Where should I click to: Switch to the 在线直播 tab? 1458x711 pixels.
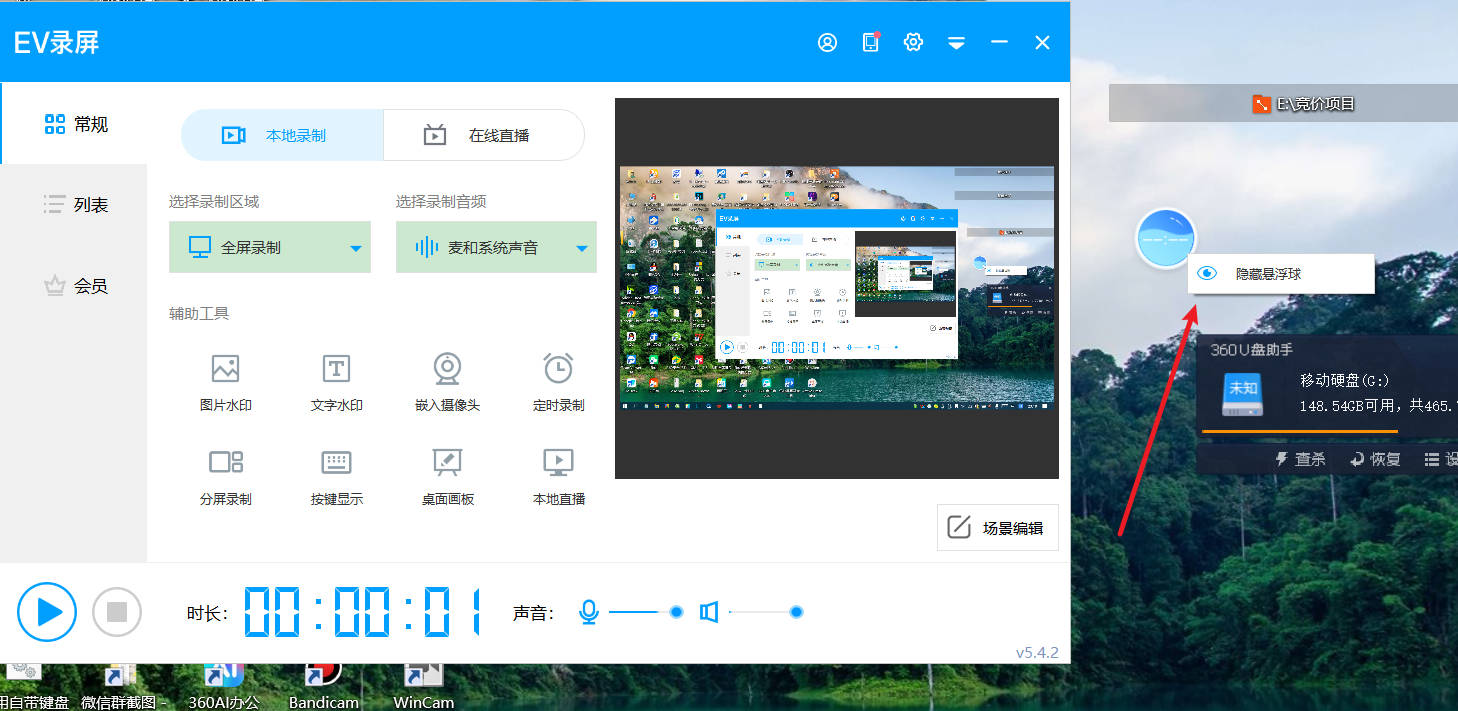coord(484,135)
